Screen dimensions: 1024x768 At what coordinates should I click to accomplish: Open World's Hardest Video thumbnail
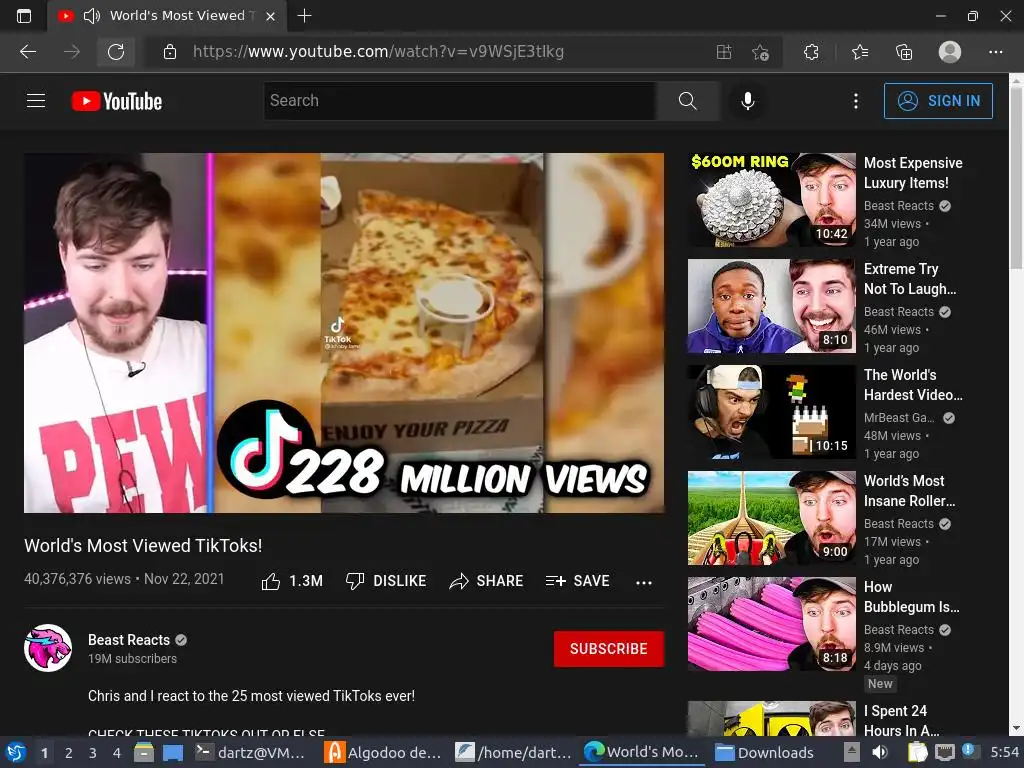(771, 411)
